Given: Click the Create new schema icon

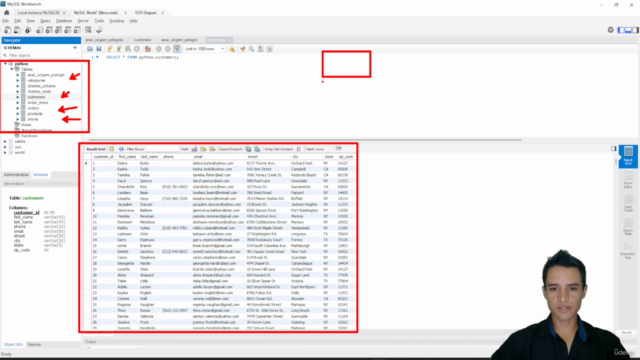Looking at the screenshot, I should coord(40,30).
